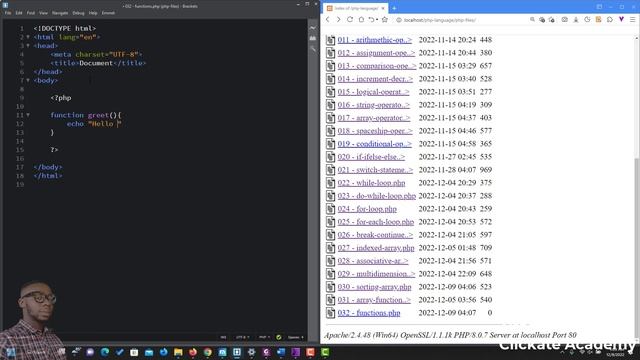The image size is (640, 360).
Task: Open Firefox from the taskbar
Action: click(x=193, y=352)
